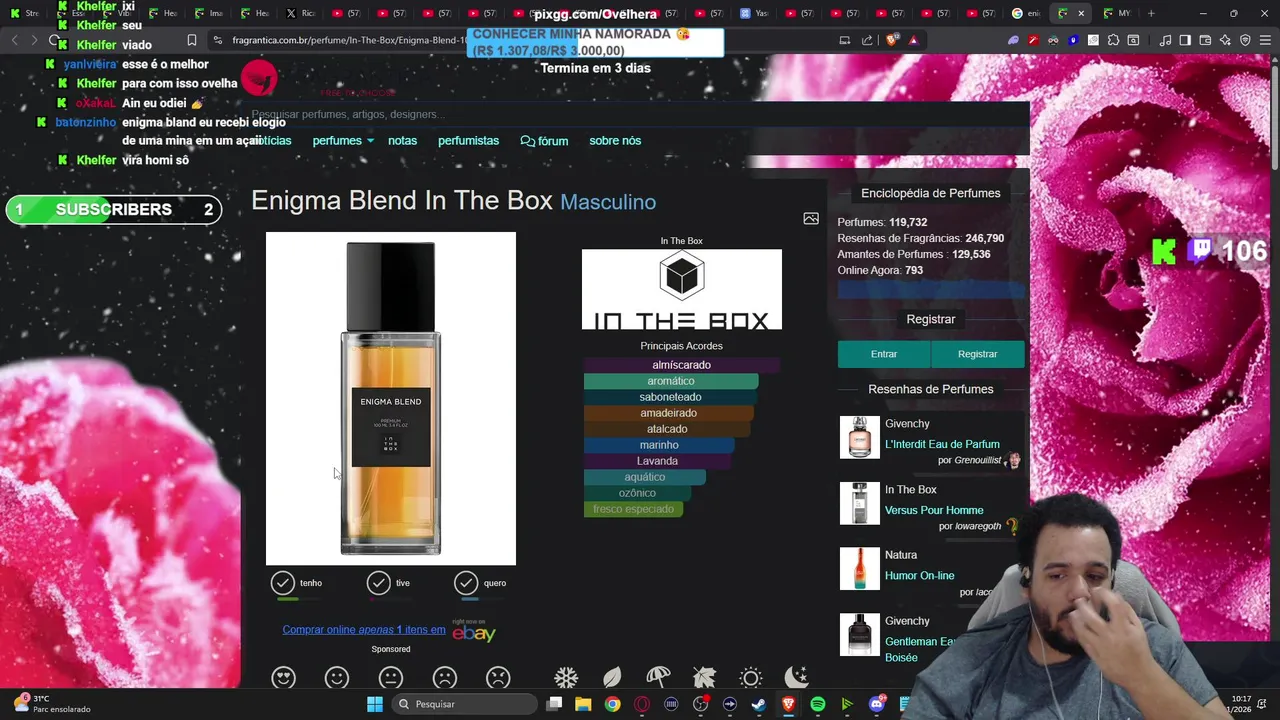
Task: Vote spring with the leaf icon
Action: pyautogui.click(x=612, y=677)
